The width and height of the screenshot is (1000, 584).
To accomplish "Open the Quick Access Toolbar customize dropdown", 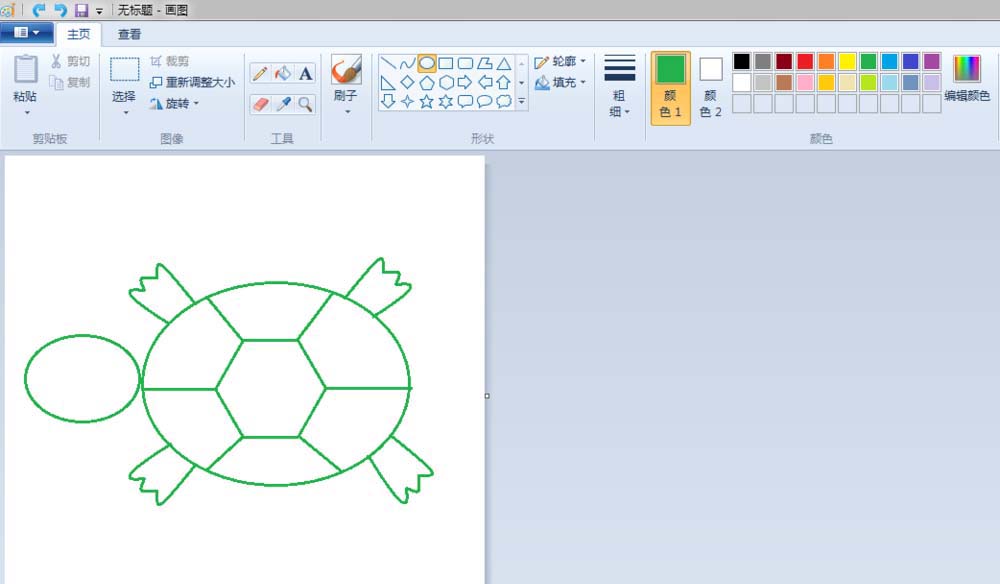I will coord(99,11).
